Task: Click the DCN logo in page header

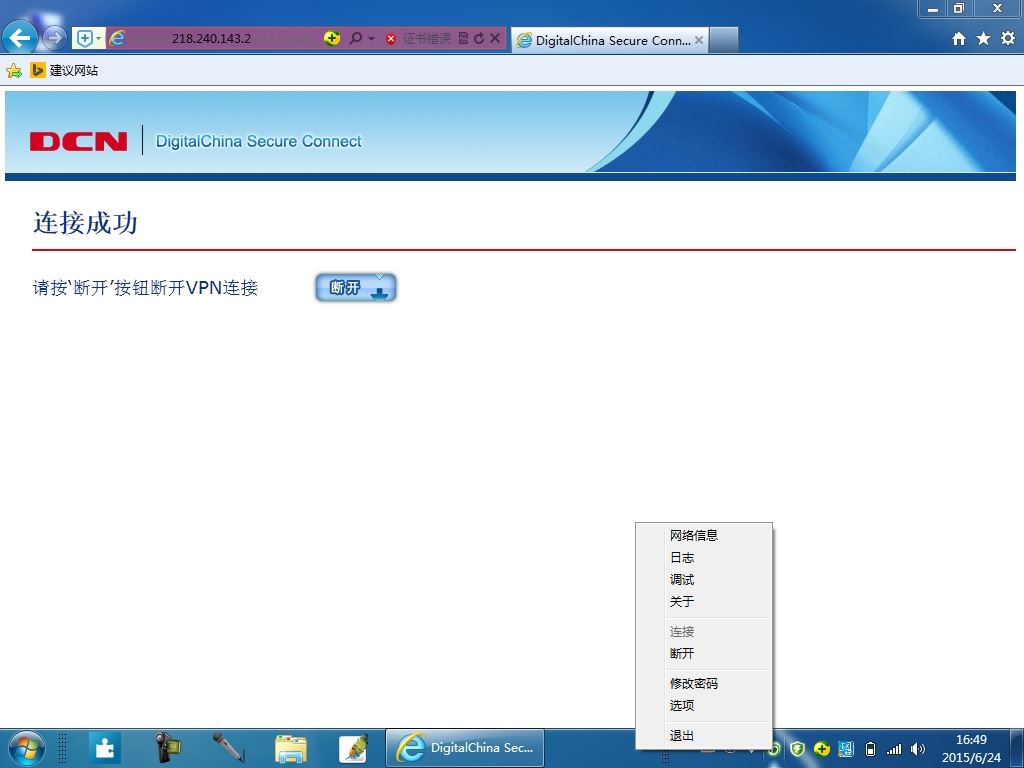Action: click(78, 141)
